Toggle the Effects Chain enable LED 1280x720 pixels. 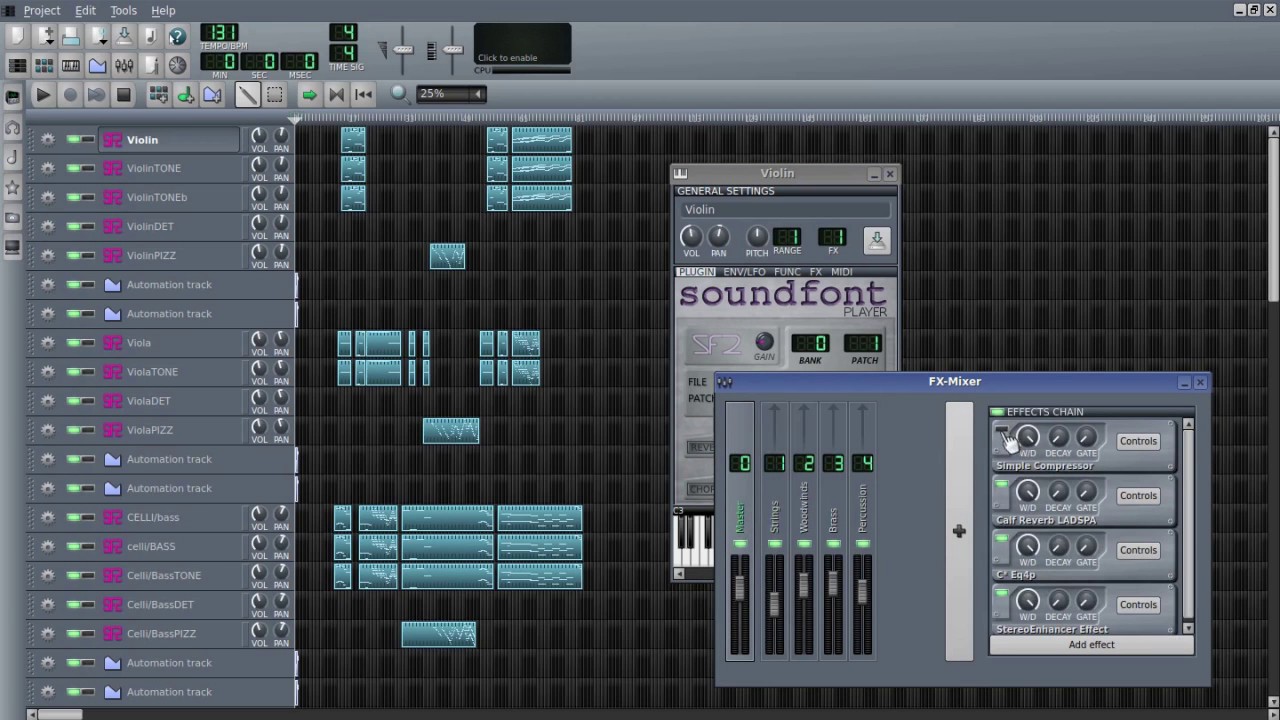point(997,412)
